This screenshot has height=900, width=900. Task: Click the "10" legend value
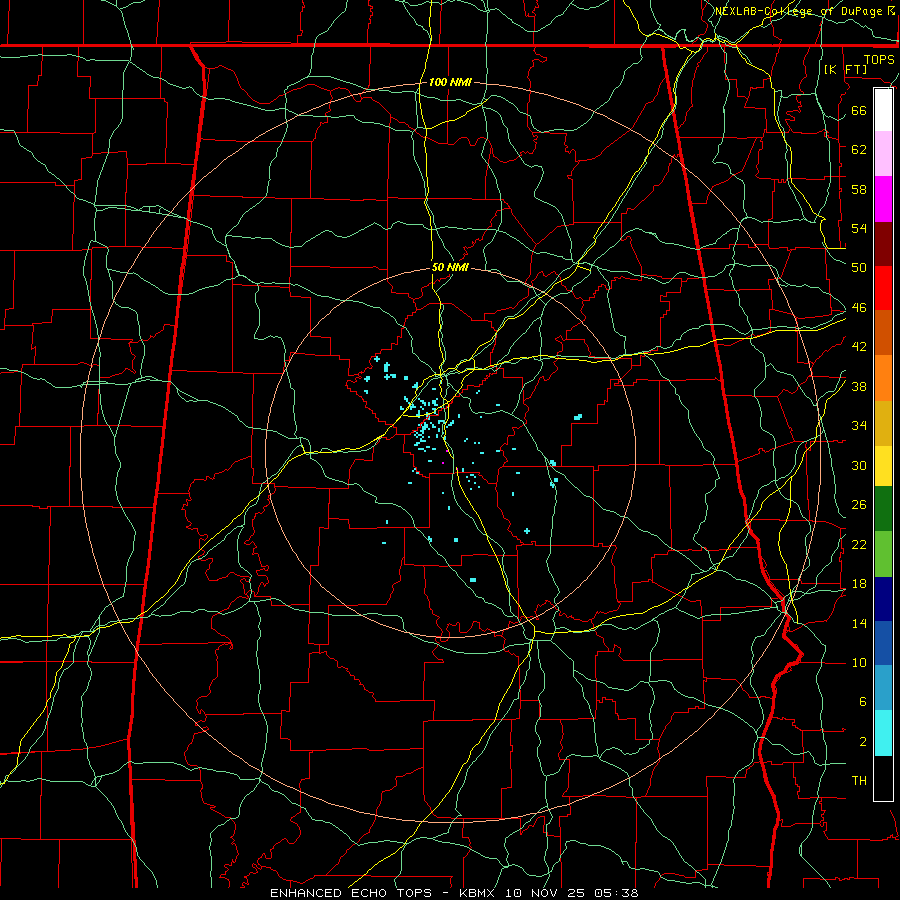coord(859,663)
